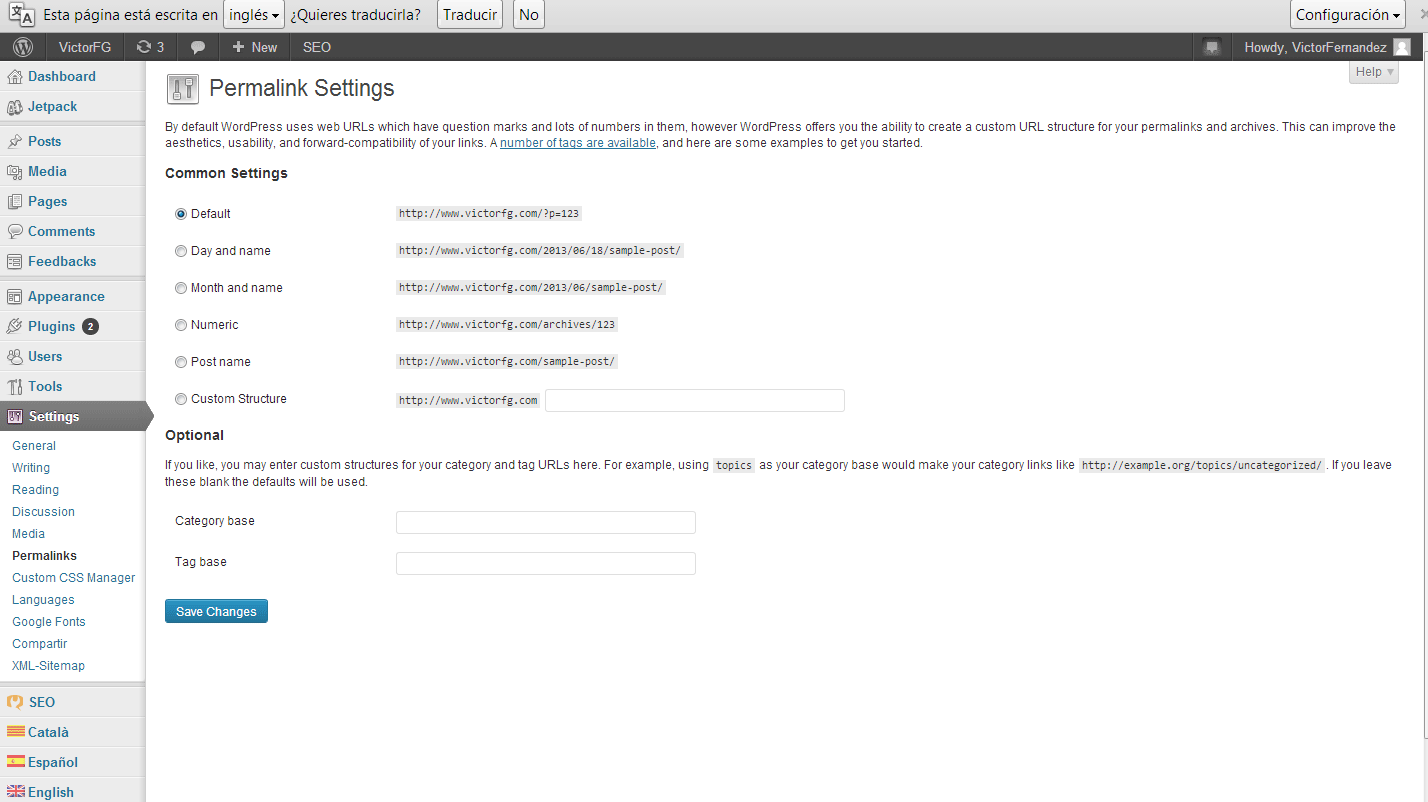Image resolution: width=1428 pixels, height=802 pixels.
Task: Click the Users sidebar icon
Action: [x=15, y=357]
